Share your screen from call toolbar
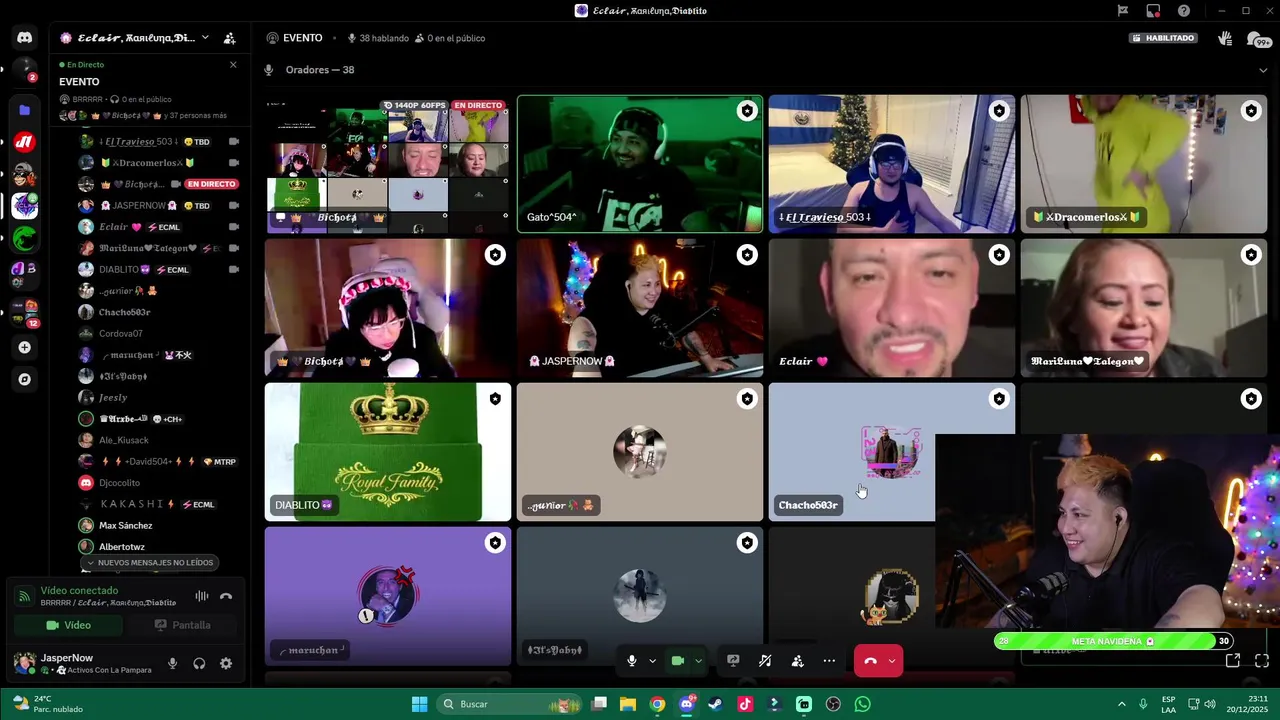Viewport: 1280px width, 720px height. click(733, 661)
